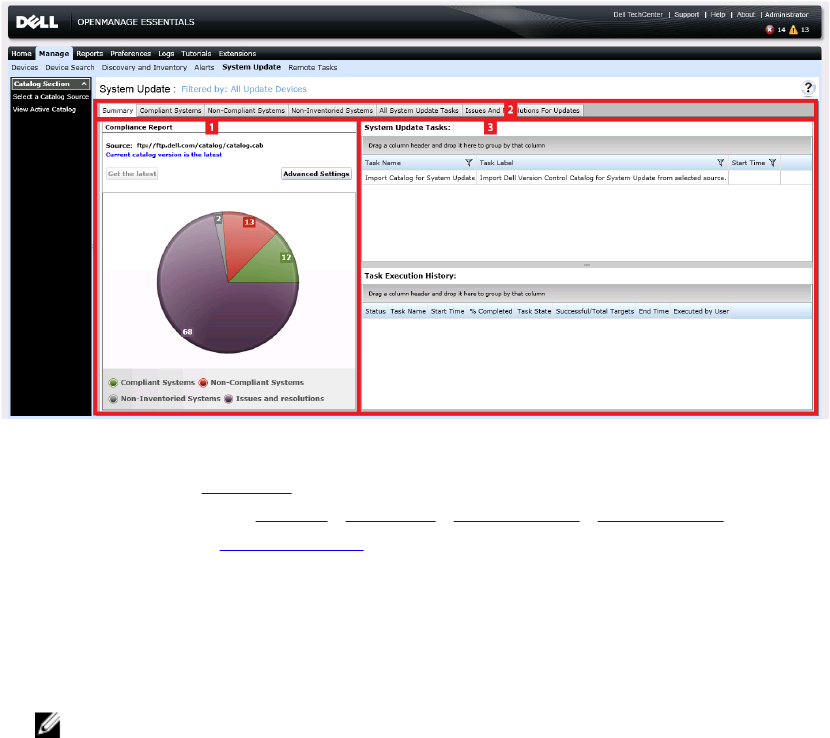The width and height of the screenshot is (830, 738).
Task: Open Task Label column filter icon
Action: [x=720, y=163]
